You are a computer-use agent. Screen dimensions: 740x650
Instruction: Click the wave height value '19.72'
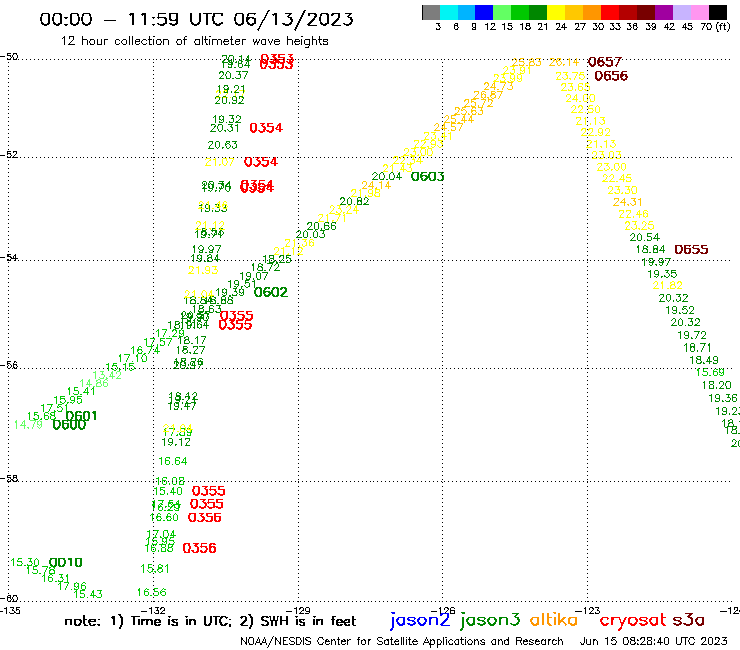(x=692, y=335)
